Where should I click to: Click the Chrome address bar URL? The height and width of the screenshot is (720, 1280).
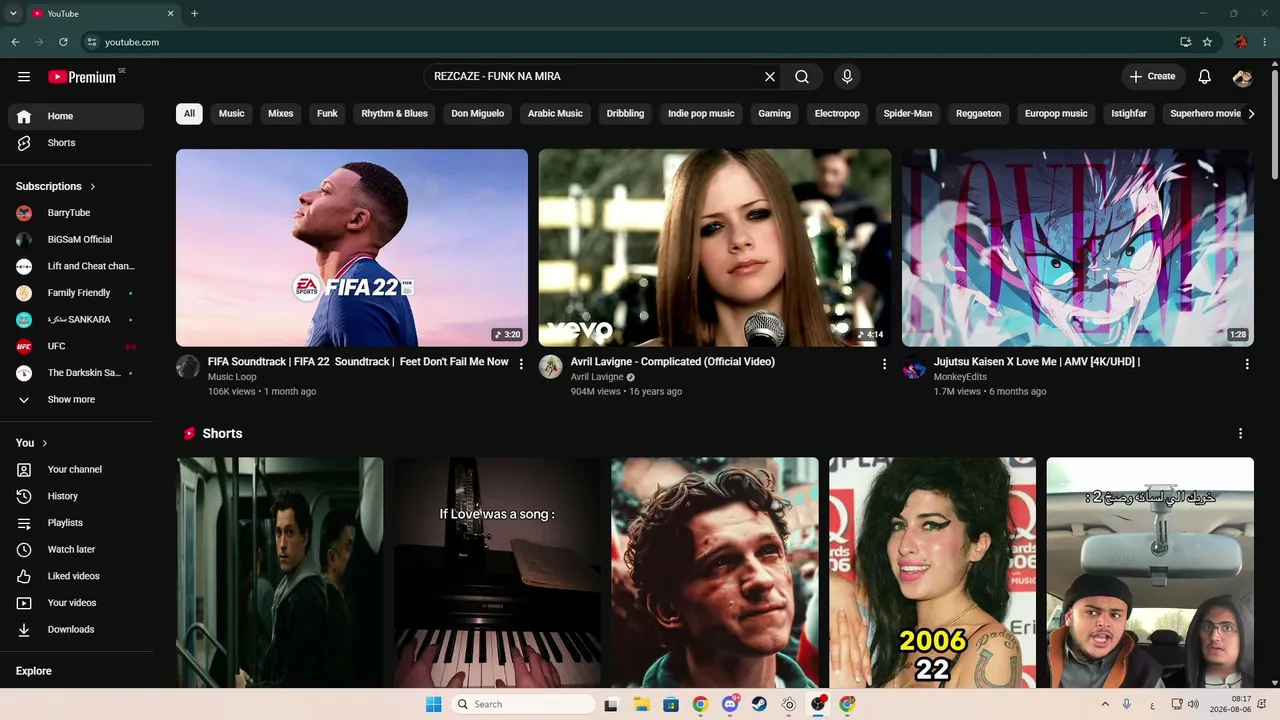coord(132,42)
